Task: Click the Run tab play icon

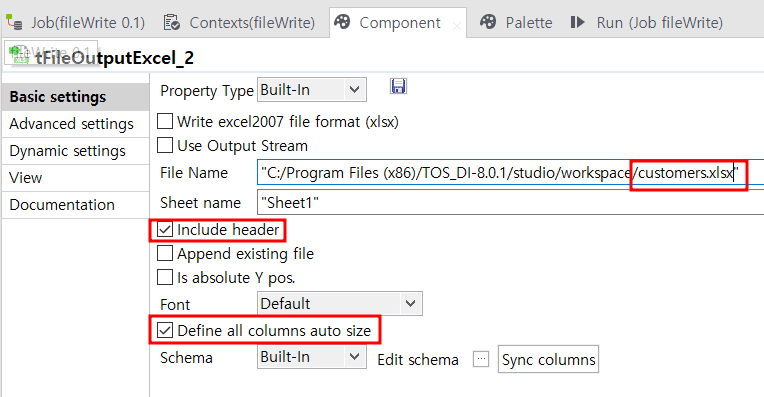Action: pyautogui.click(x=577, y=22)
